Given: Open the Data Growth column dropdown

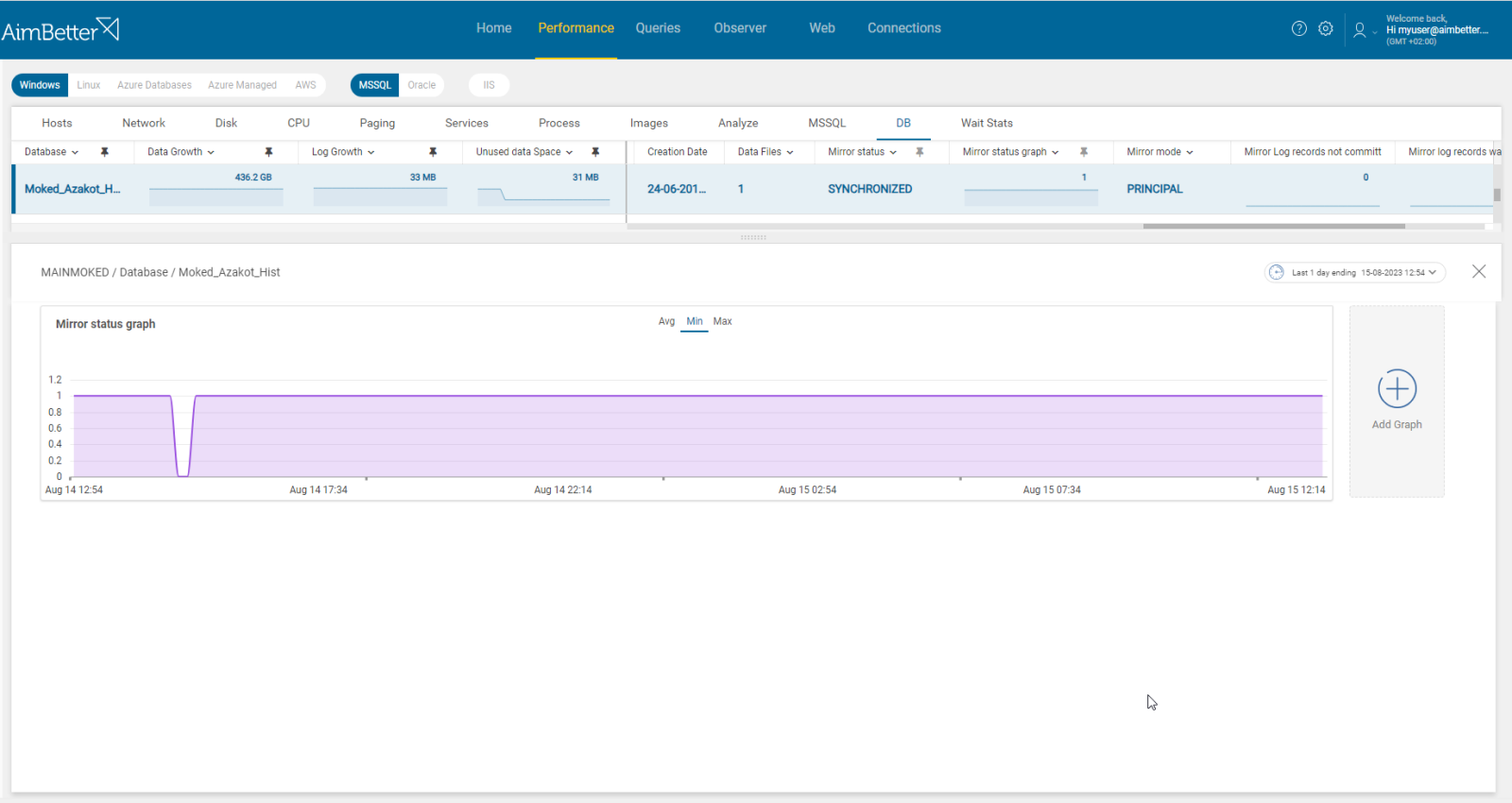Looking at the screenshot, I should 211,152.
